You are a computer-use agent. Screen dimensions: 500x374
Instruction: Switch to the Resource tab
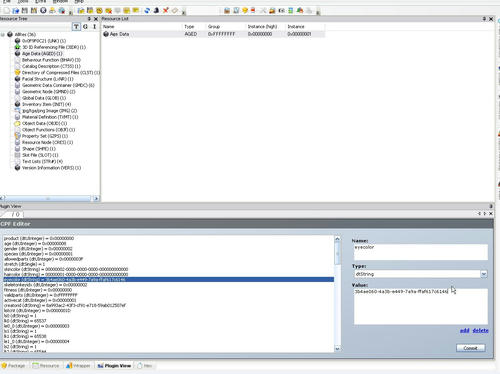[x=46, y=366]
